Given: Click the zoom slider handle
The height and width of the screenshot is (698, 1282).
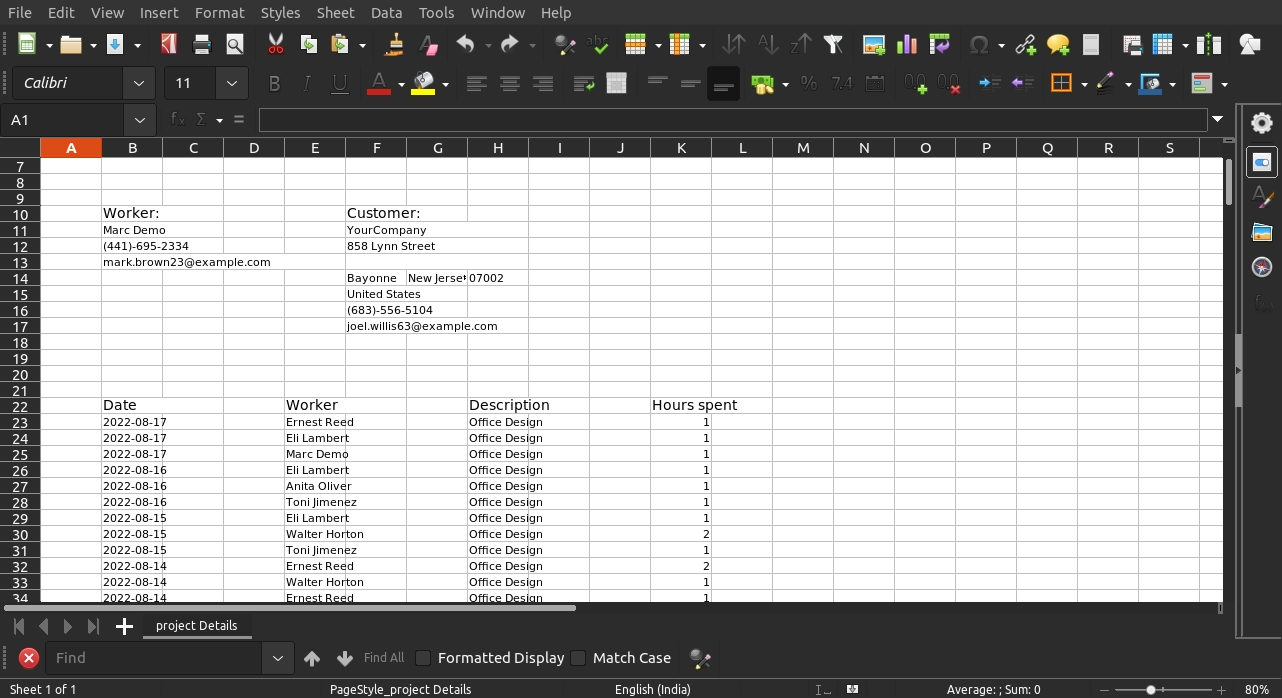Looking at the screenshot, I should coord(1151,689).
